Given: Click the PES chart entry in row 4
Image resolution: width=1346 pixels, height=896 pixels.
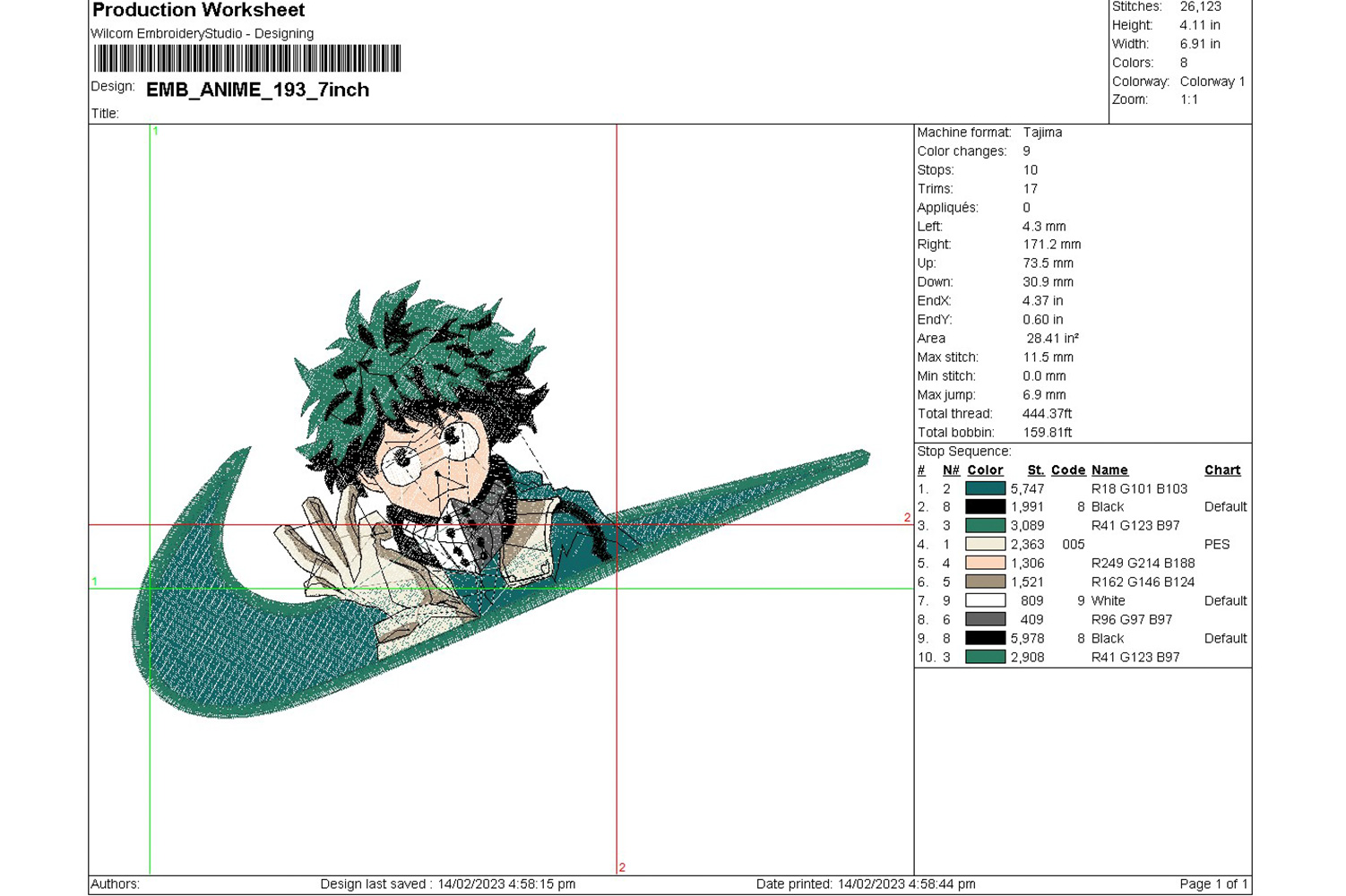Looking at the screenshot, I should point(1217,545).
